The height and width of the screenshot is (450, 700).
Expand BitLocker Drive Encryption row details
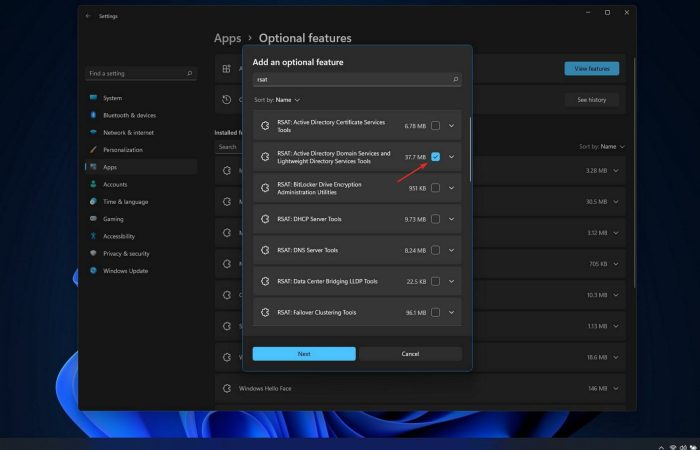[x=451, y=188]
